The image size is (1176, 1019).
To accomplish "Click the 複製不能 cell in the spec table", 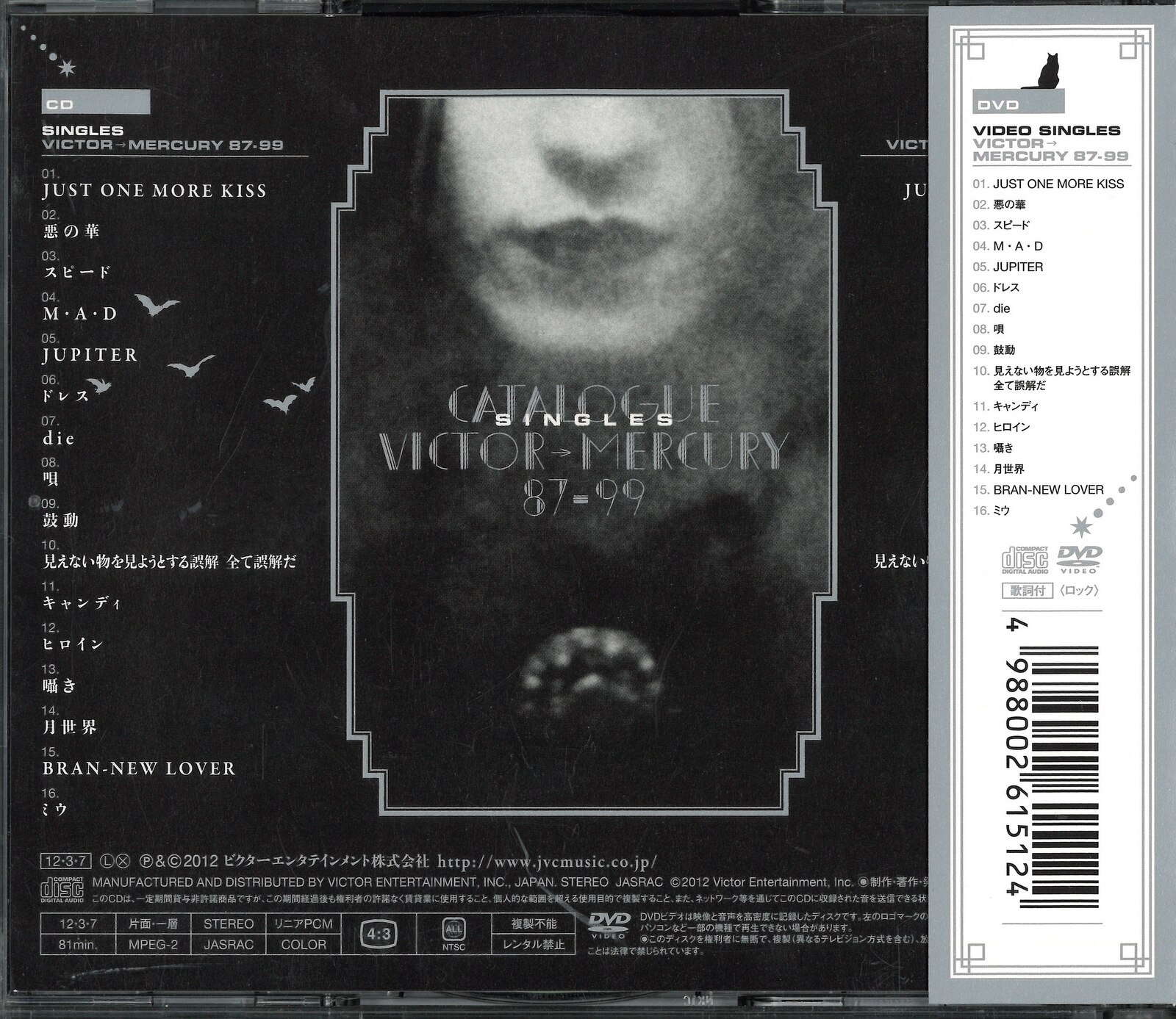I will (x=534, y=923).
